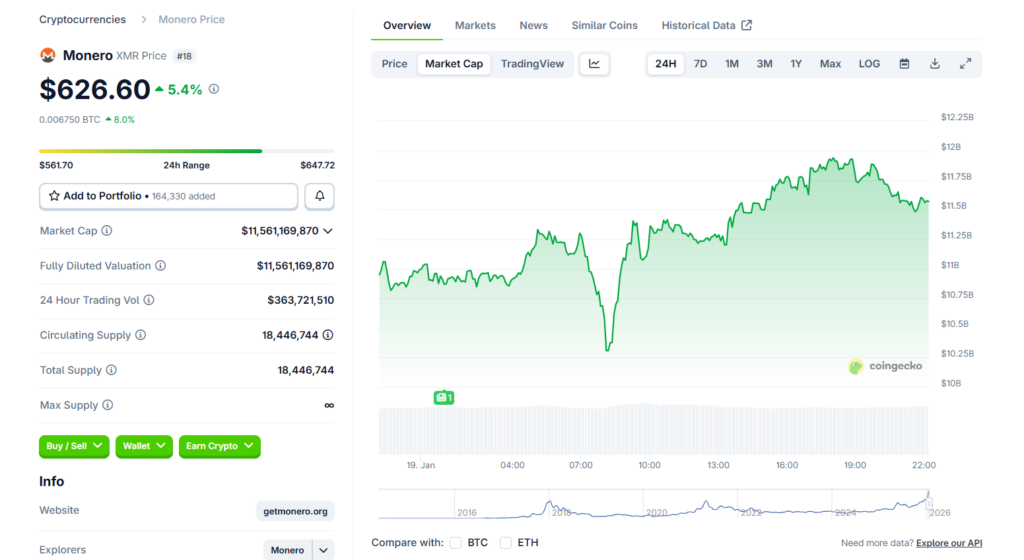Image resolution: width=1024 pixels, height=560 pixels.
Task: Open the getmonero.org website link
Action: click(295, 511)
